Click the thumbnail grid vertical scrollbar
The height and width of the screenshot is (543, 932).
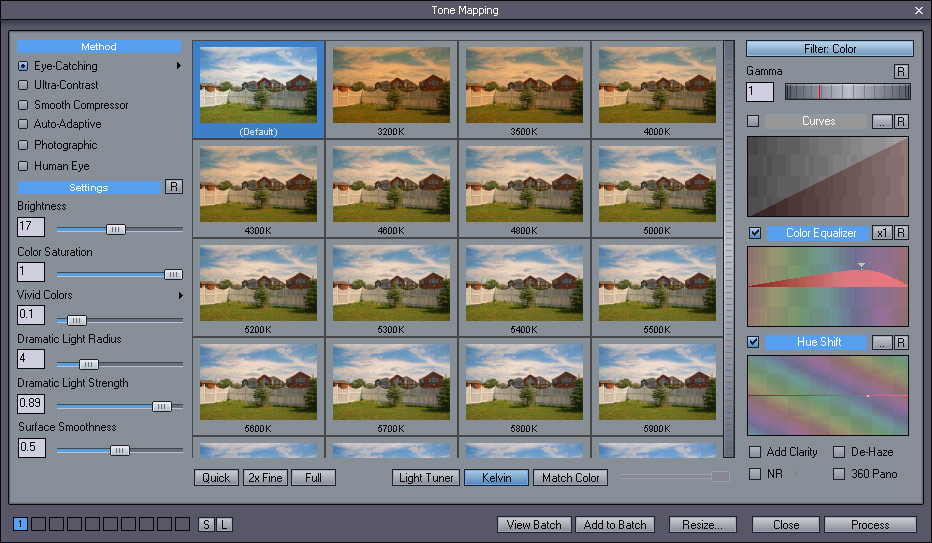click(x=729, y=249)
